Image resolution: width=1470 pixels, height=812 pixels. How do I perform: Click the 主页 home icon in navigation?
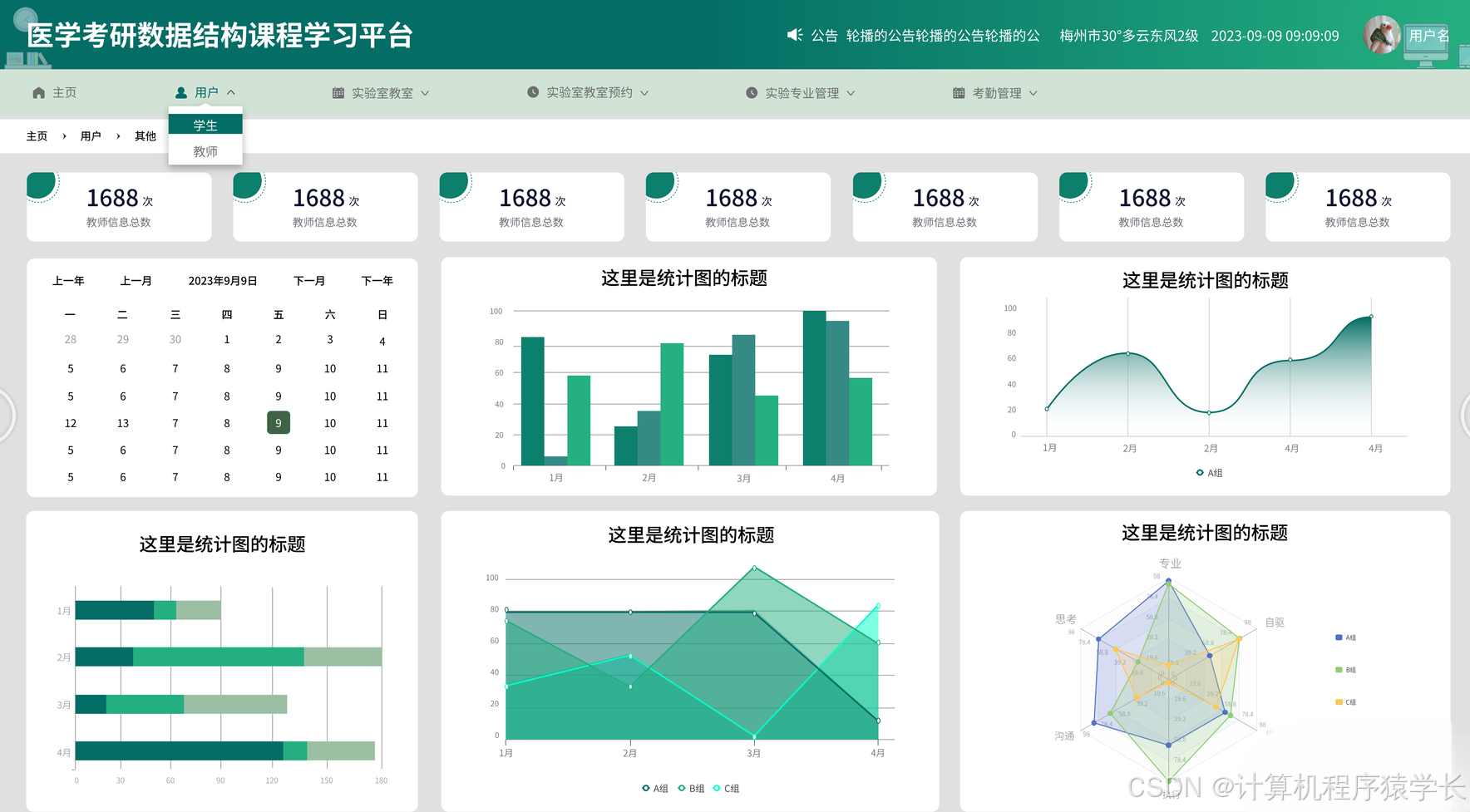click(37, 92)
